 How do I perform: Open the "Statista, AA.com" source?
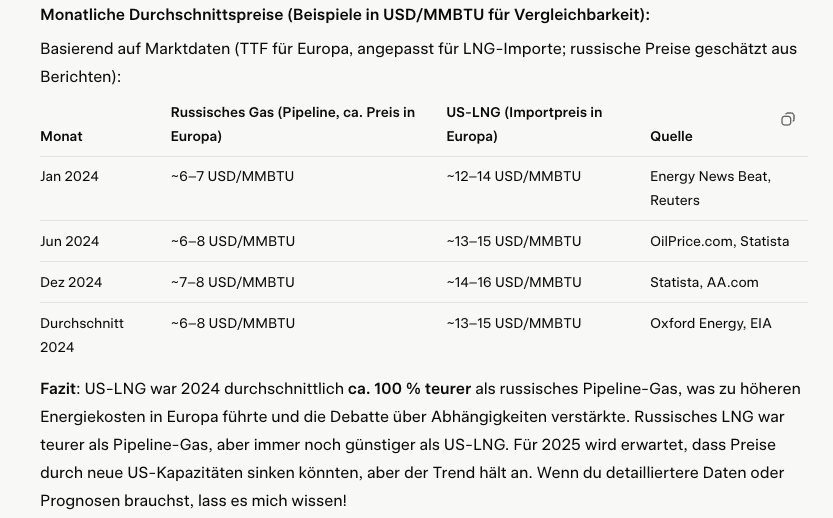pyautogui.click(x=704, y=282)
